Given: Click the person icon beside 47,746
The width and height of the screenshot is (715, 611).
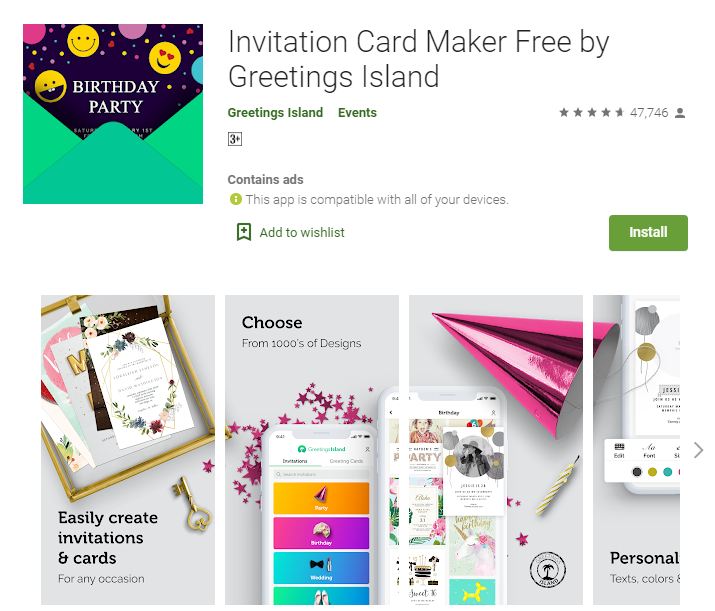Looking at the screenshot, I should [680, 113].
